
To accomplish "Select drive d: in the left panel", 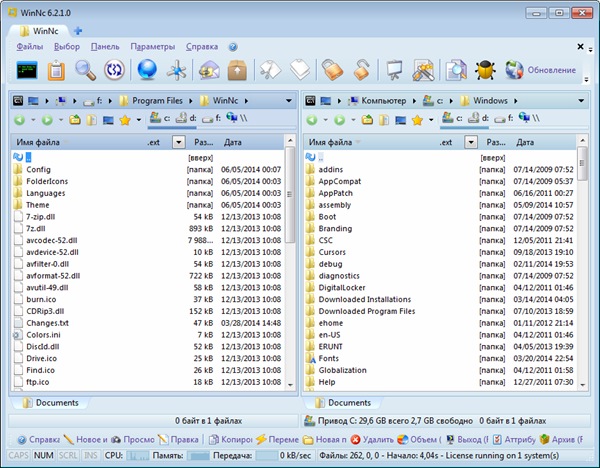I will (x=184, y=120).
